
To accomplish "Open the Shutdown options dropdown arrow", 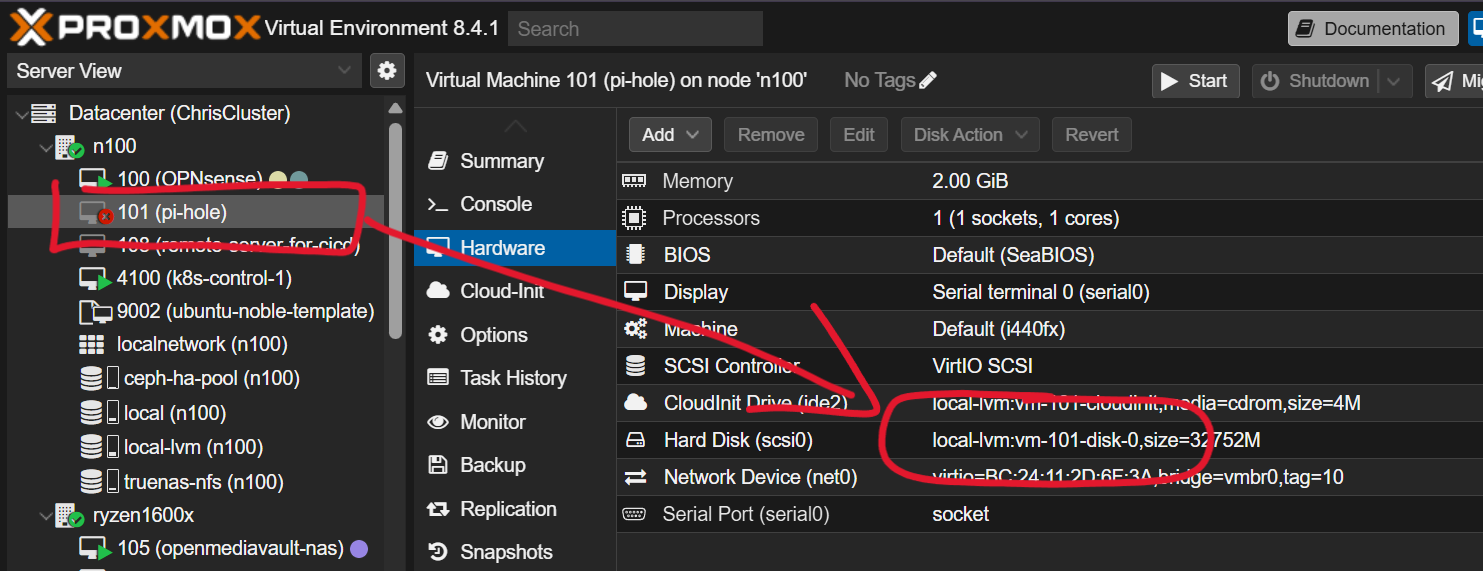I will pyautogui.click(x=1395, y=81).
